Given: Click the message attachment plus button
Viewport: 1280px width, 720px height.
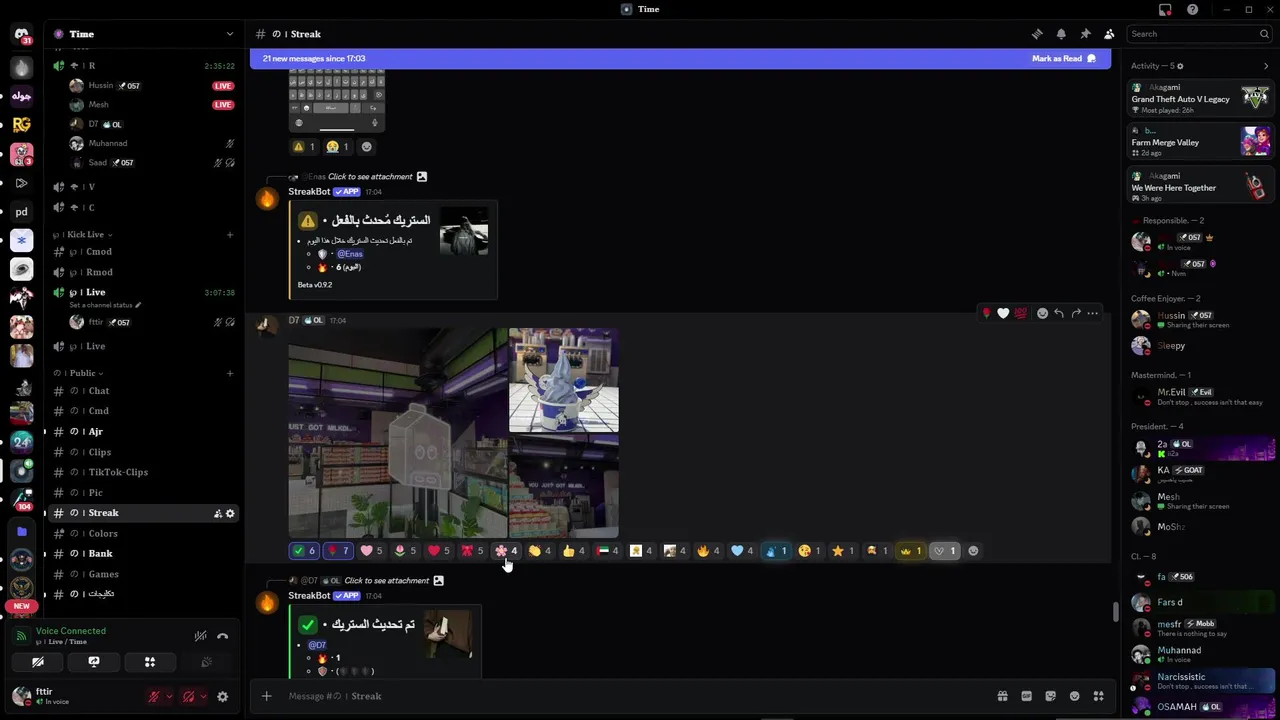Looking at the screenshot, I should pyautogui.click(x=266, y=696).
